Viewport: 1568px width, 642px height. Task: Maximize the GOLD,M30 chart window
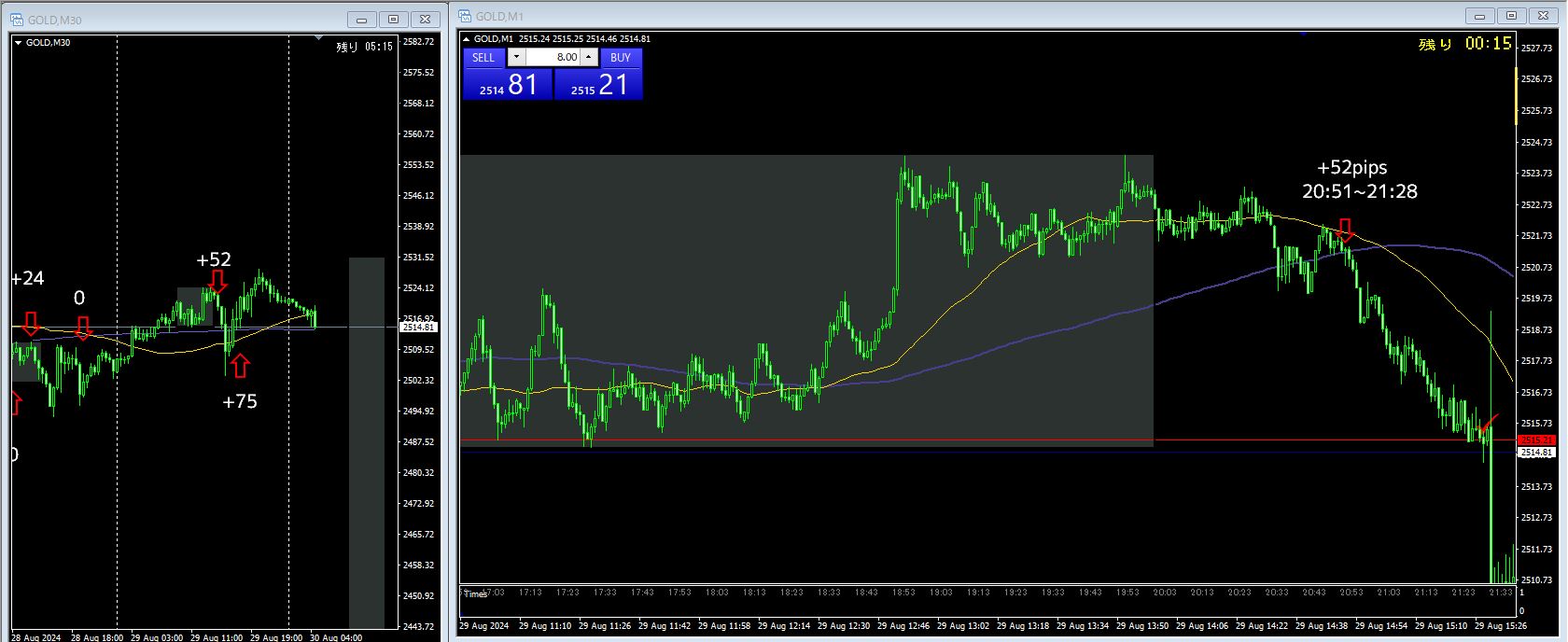point(393,19)
